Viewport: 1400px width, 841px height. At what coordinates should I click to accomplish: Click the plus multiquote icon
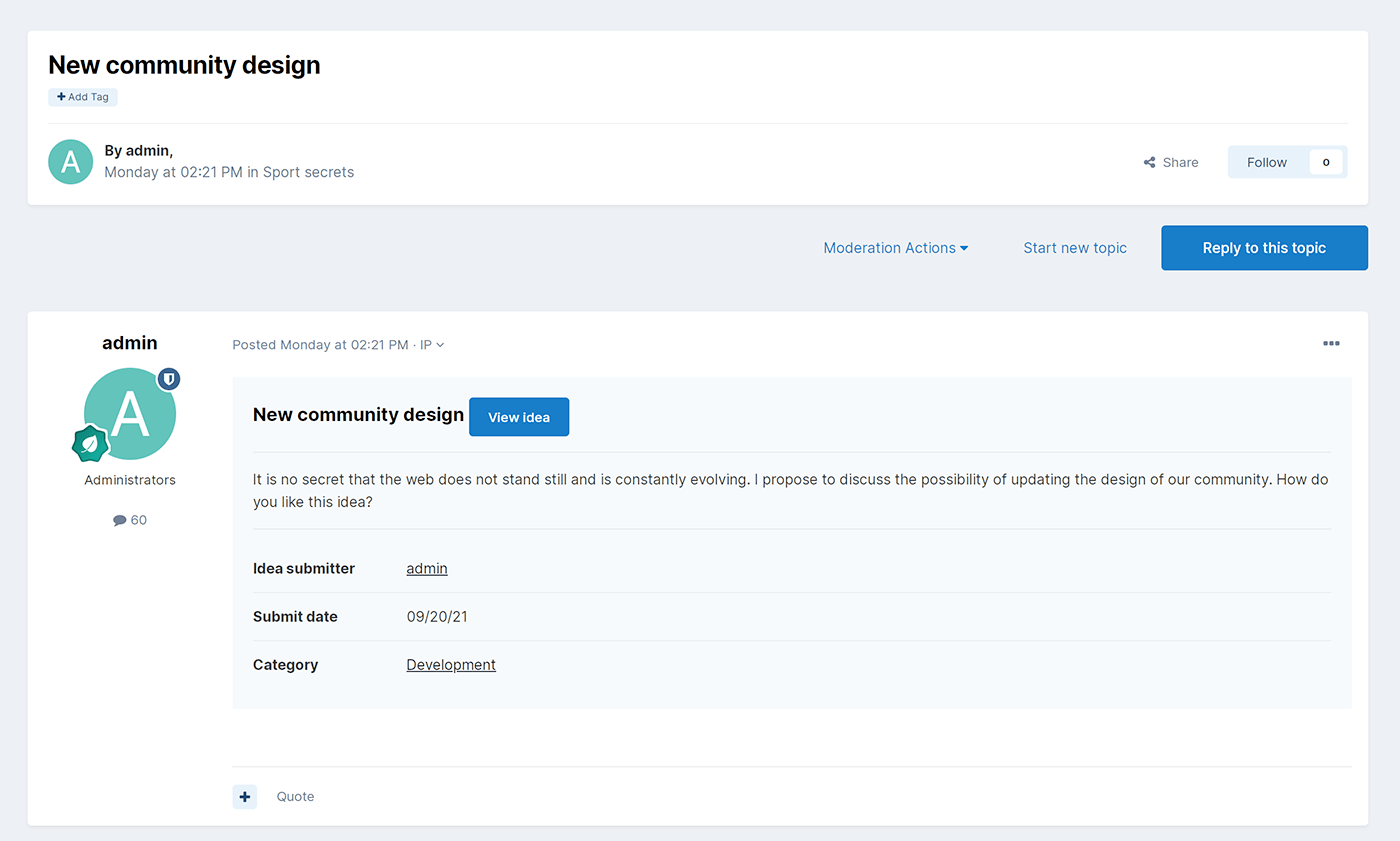tap(245, 797)
